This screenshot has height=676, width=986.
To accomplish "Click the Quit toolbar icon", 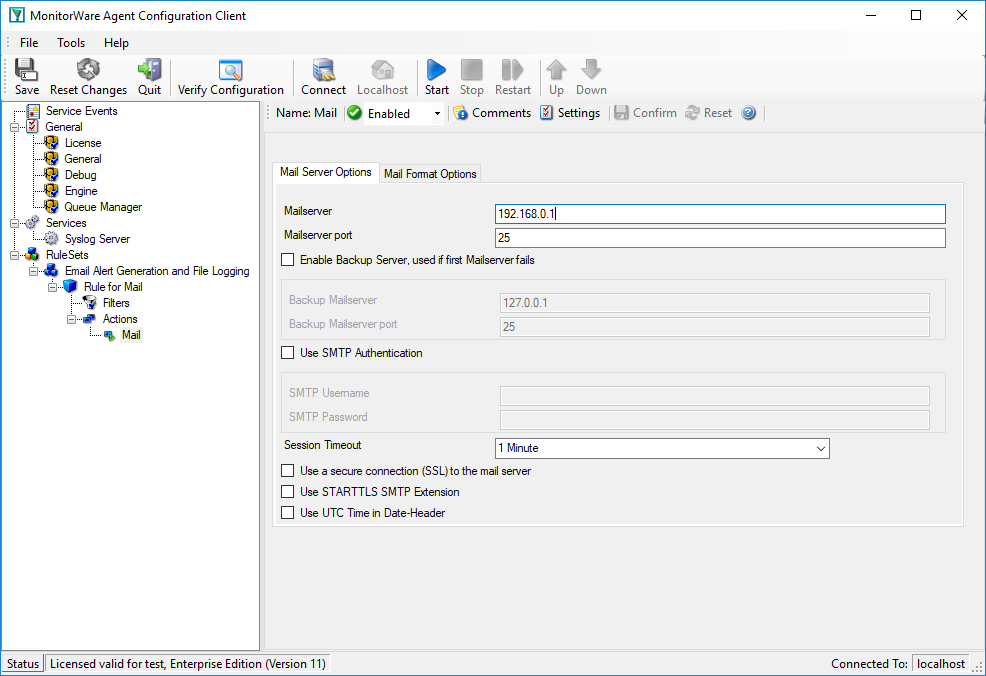I will click(149, 70).
